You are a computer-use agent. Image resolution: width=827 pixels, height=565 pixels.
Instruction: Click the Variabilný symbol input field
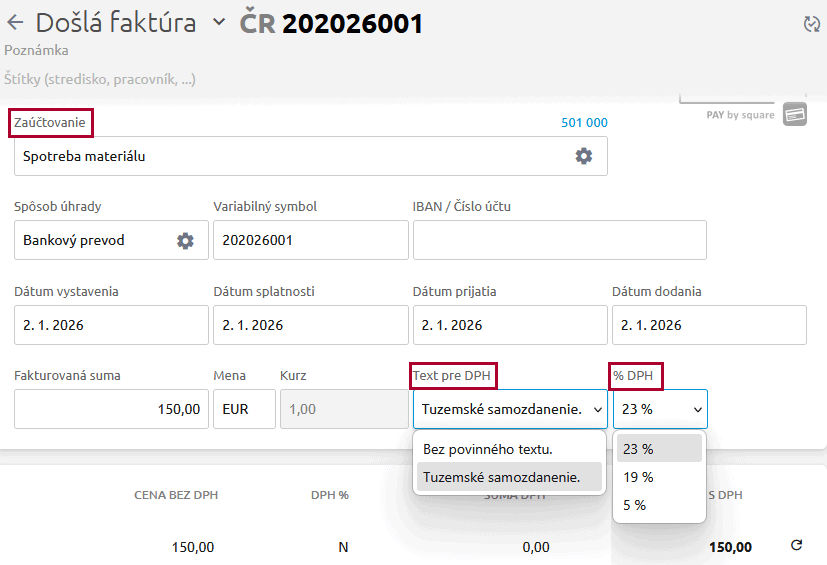pos(310,240)
